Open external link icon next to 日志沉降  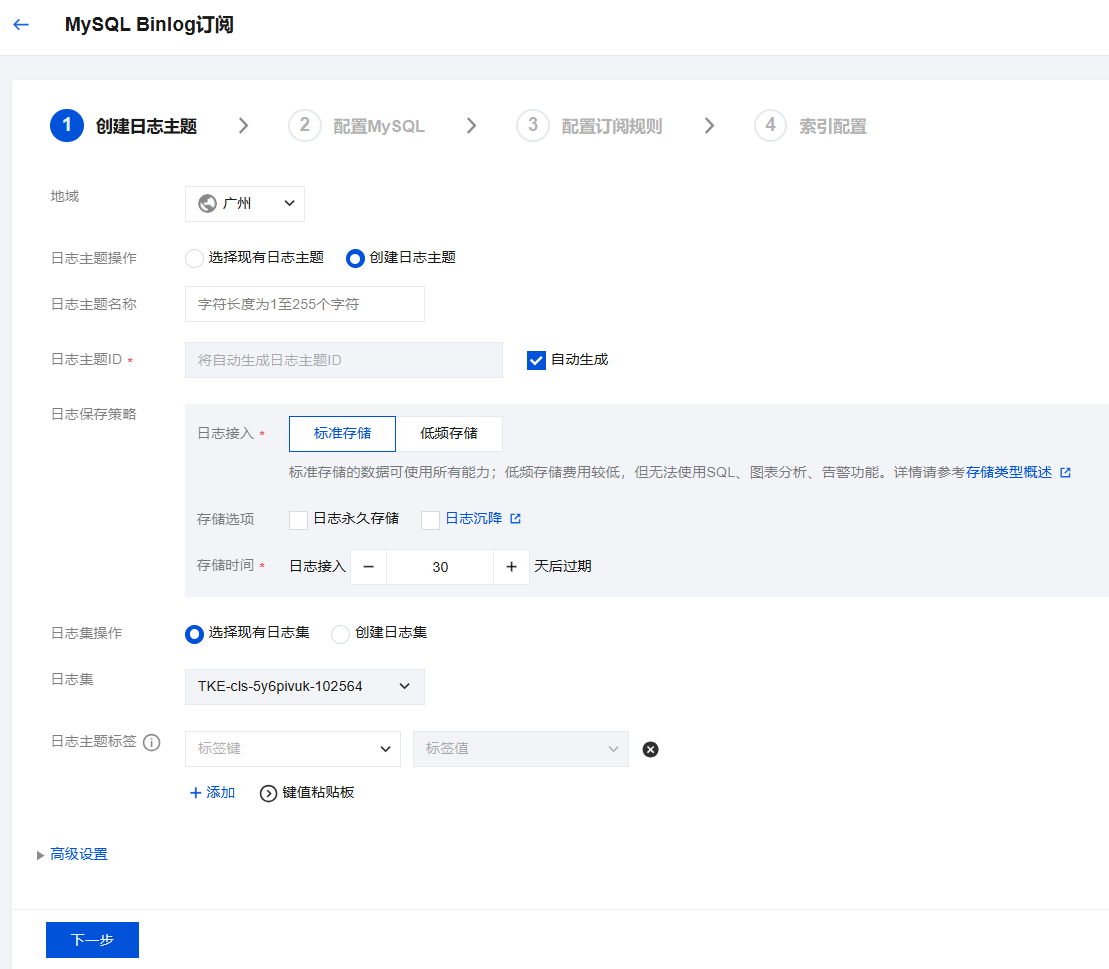pyautogui.click(x=516, y=519)
